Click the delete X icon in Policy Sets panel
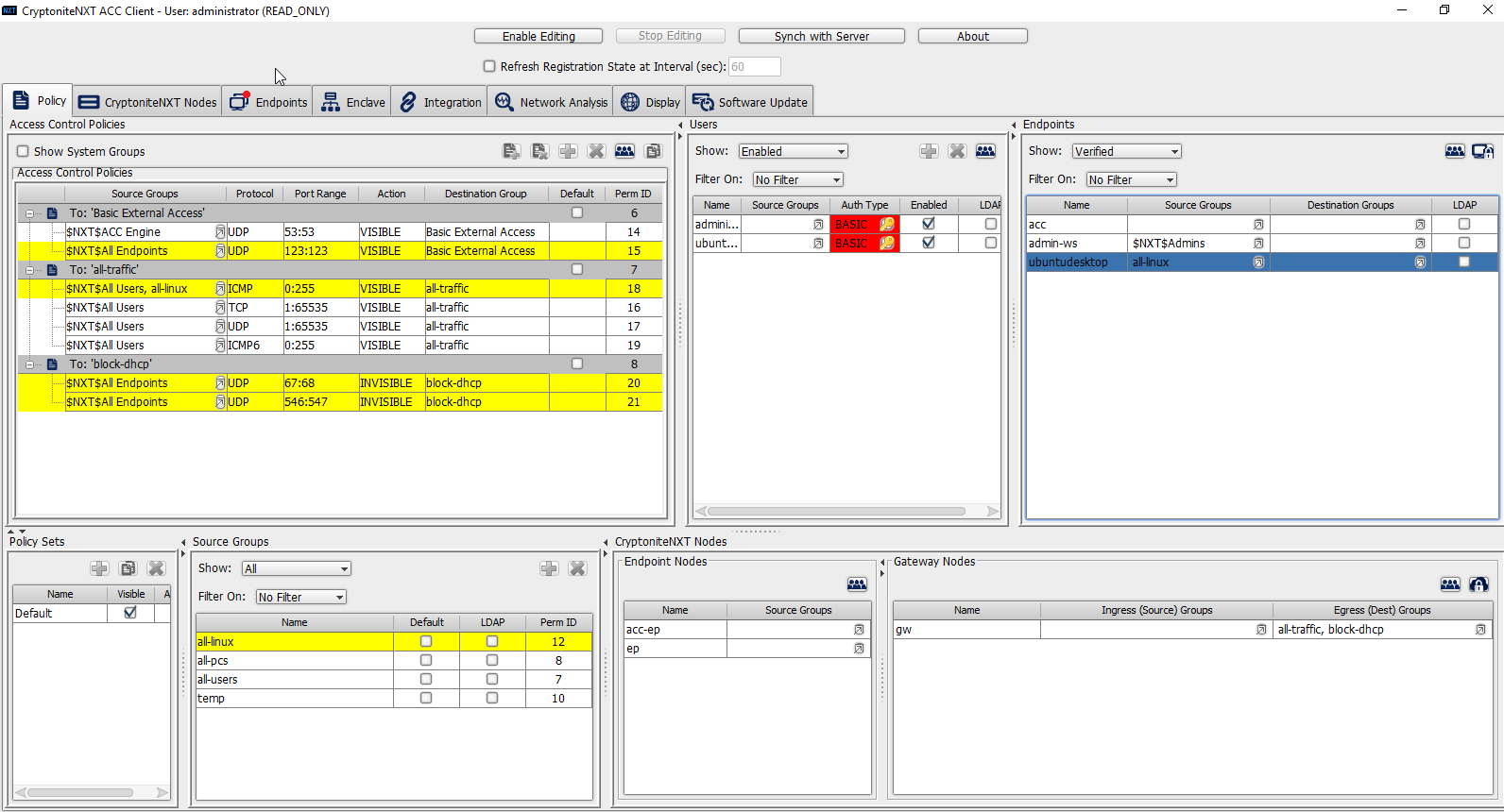Screen dimensions: 1504x812 click(x=156, y=568)
